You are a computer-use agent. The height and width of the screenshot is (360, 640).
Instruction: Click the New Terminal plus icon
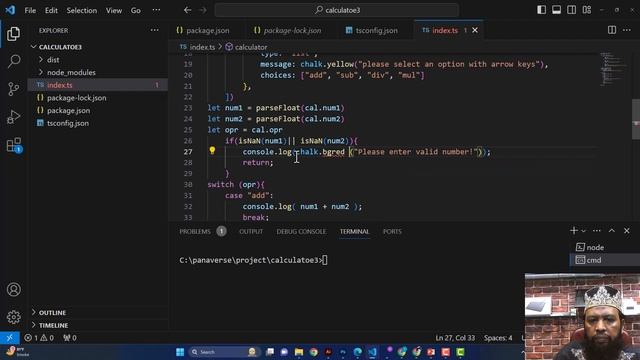tap(573, 231)
